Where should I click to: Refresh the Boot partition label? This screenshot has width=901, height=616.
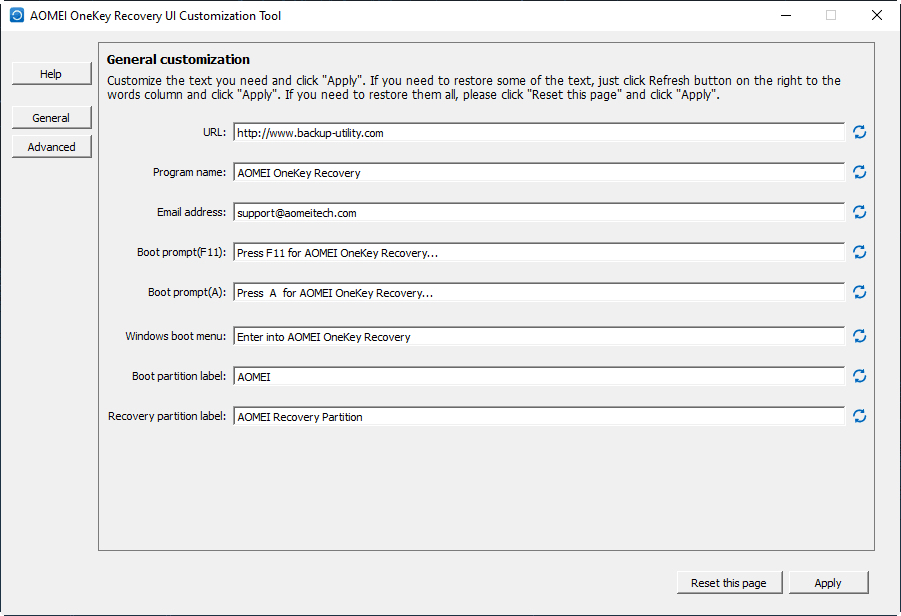pos(859,376)
